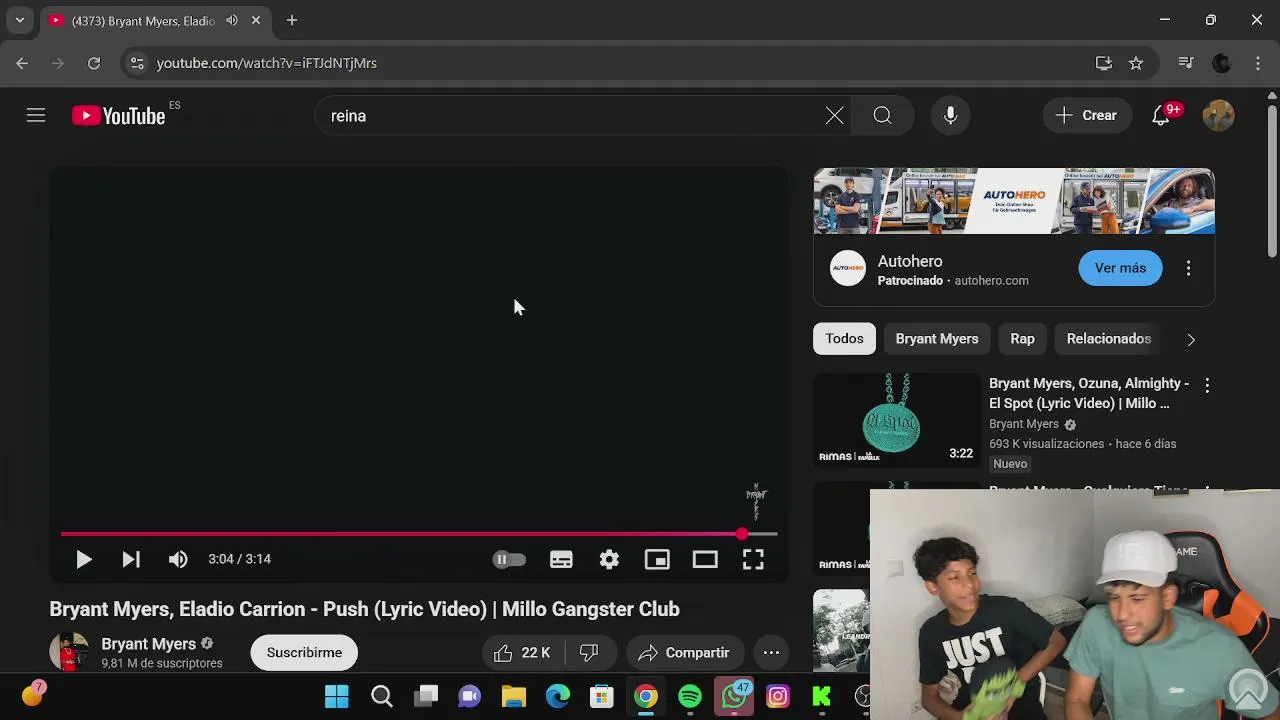Mute the video volume speaker

click(178, 560)
